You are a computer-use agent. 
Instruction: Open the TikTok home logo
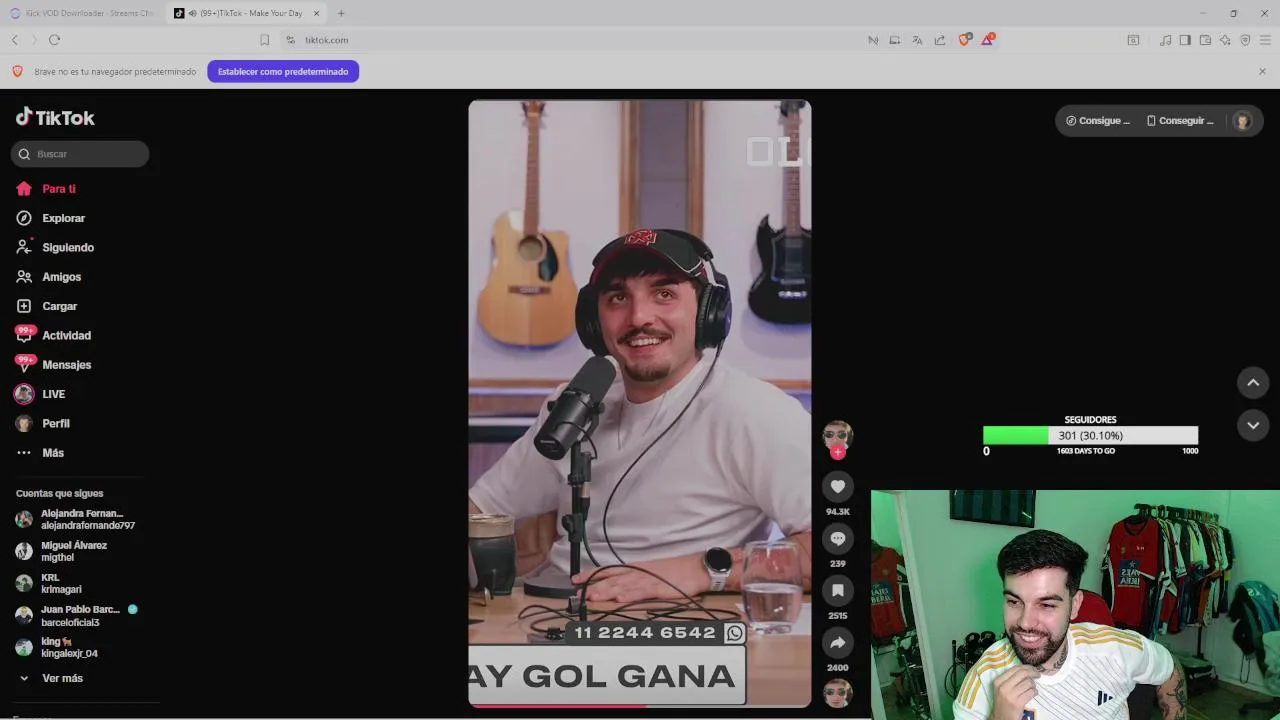pos(55,117)
